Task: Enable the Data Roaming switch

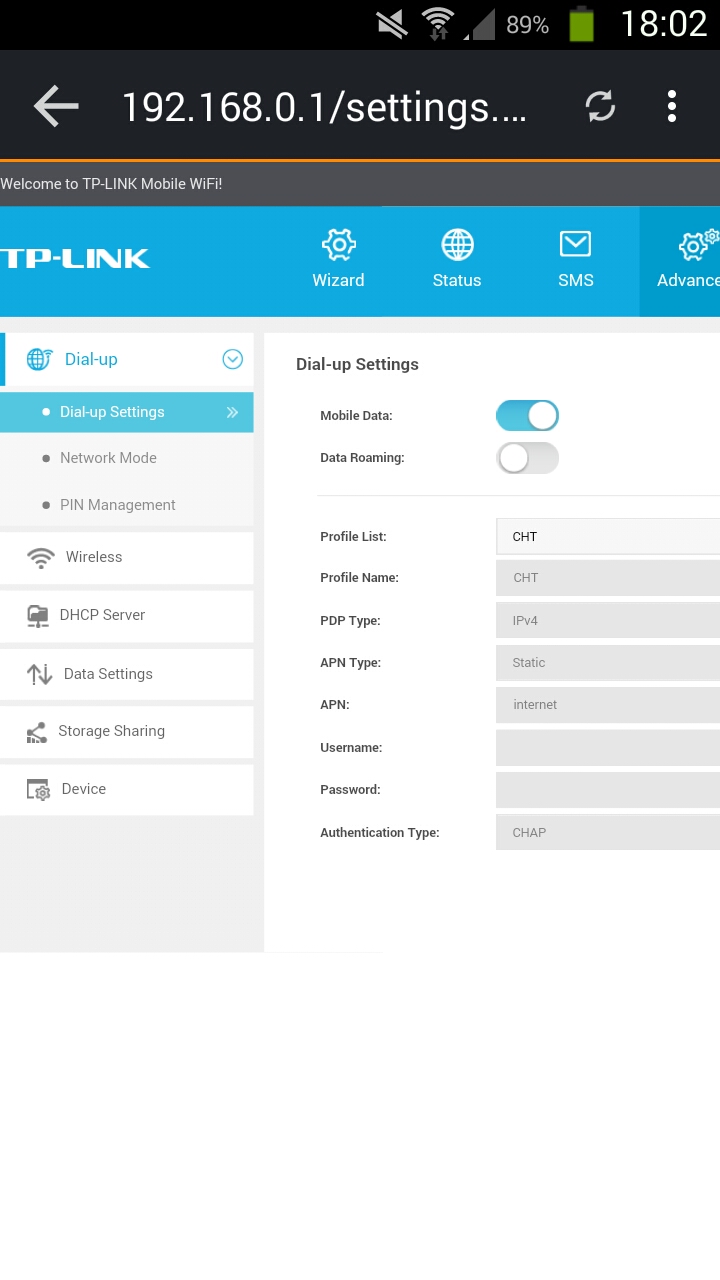Action: click(x=527, y=458)
